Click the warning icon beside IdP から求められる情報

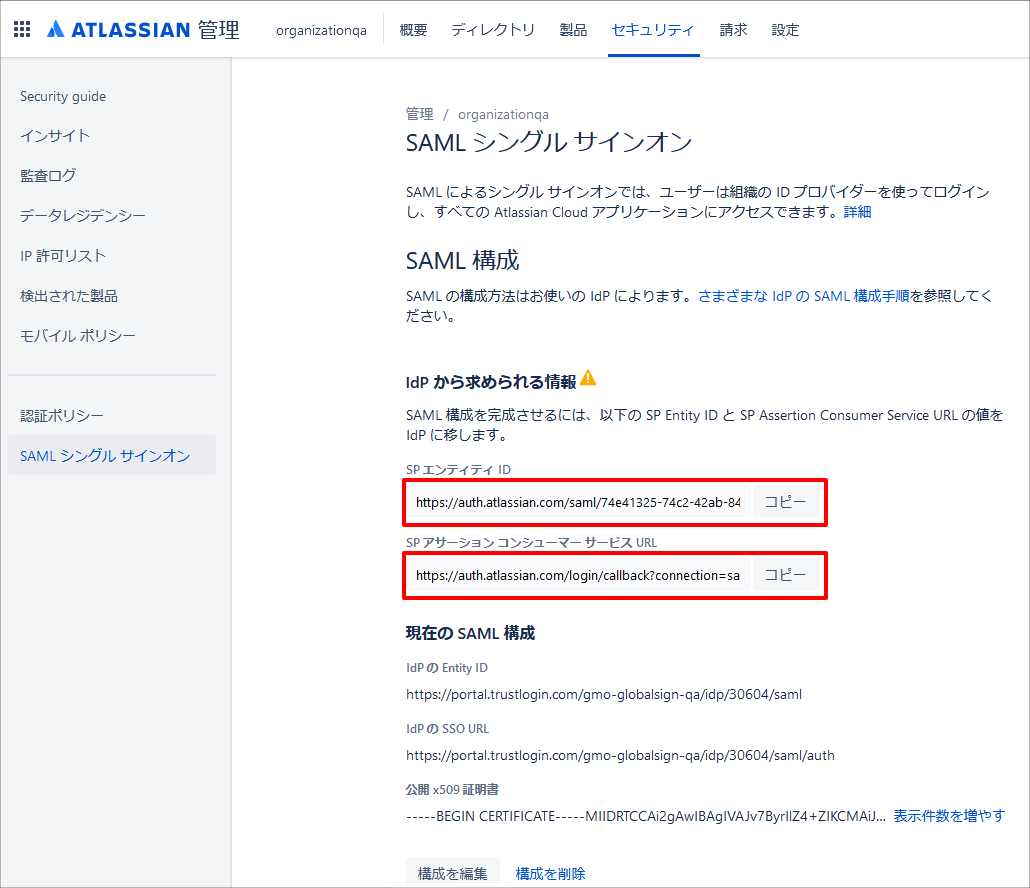589,378
